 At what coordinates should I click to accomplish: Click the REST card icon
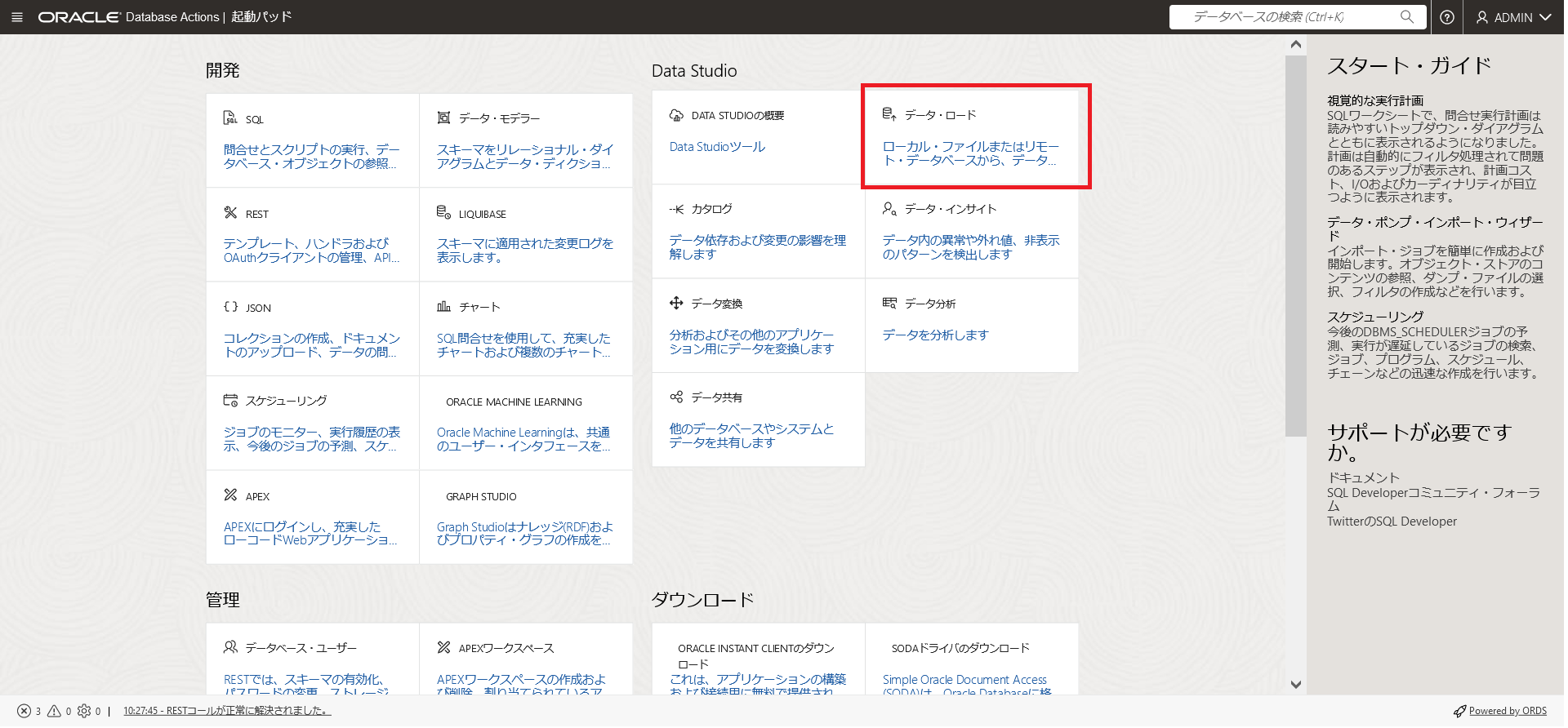[230, 213]
